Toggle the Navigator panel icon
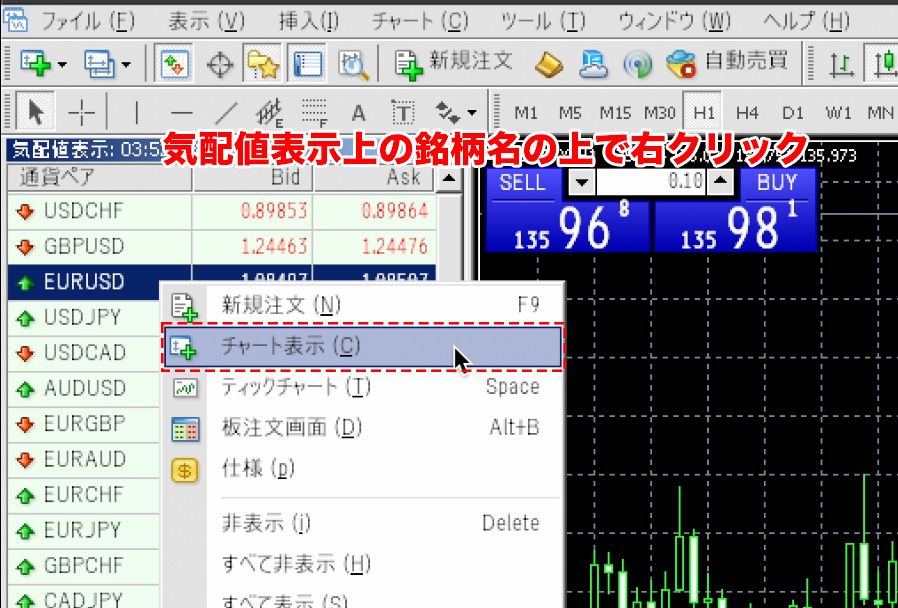Screen dimensions: 898x608 pyautogui.click(x=264, y=65)
